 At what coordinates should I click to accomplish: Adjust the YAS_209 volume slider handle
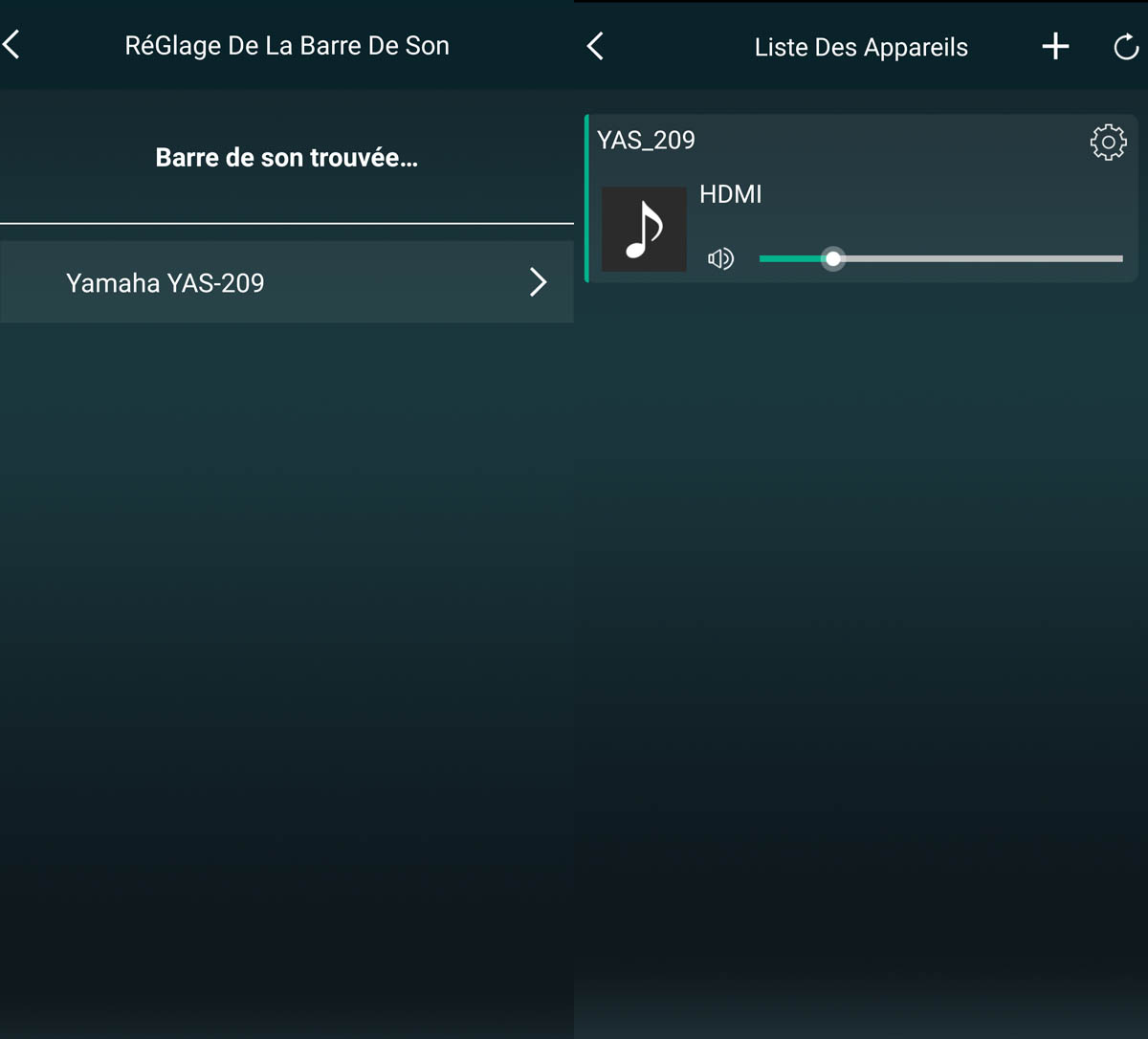(833, 258)
